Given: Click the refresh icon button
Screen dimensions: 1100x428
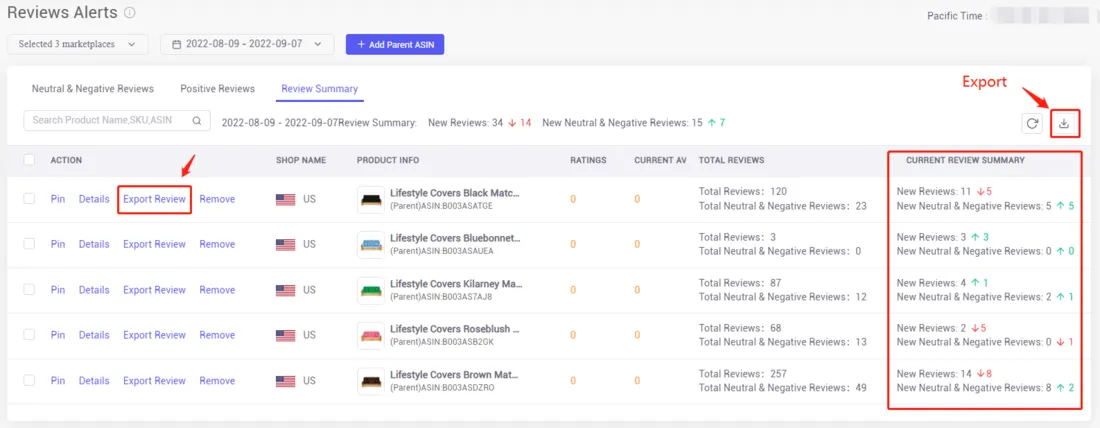Looking at the screenshot, I should pos(1031,123).
